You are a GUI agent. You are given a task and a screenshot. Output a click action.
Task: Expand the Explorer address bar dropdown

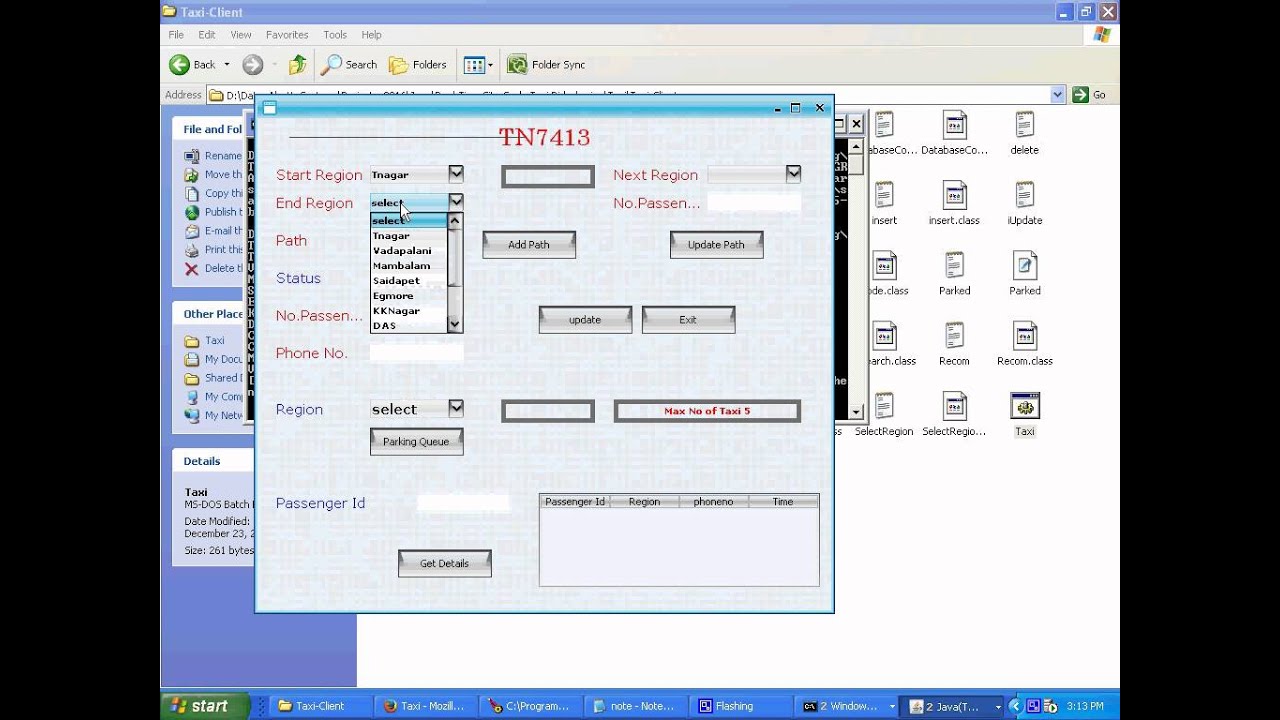1058,95
